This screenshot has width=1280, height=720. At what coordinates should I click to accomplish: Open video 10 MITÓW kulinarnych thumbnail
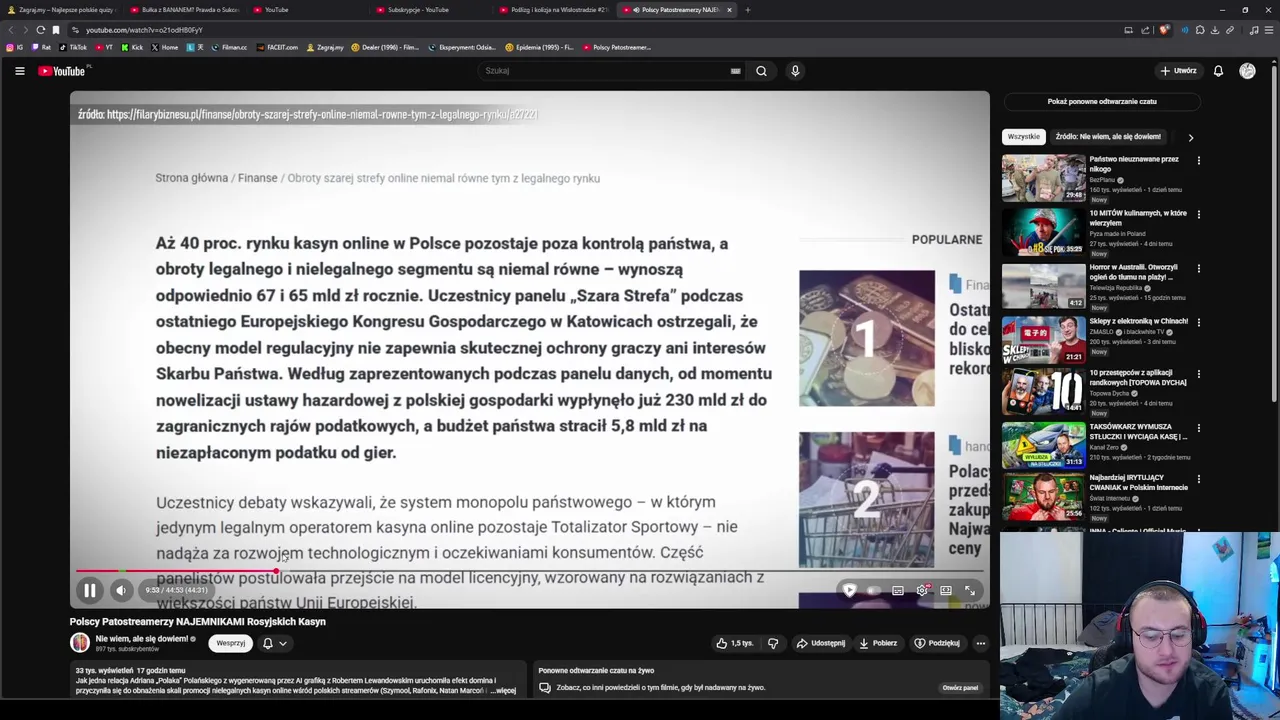[x=1043, y=232]
